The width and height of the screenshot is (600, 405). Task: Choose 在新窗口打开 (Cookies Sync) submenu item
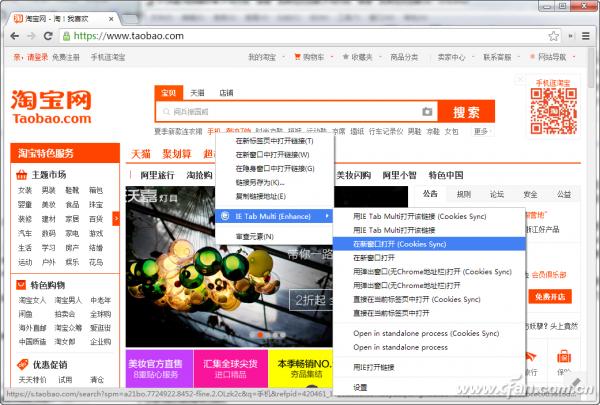tap(429, 244)
